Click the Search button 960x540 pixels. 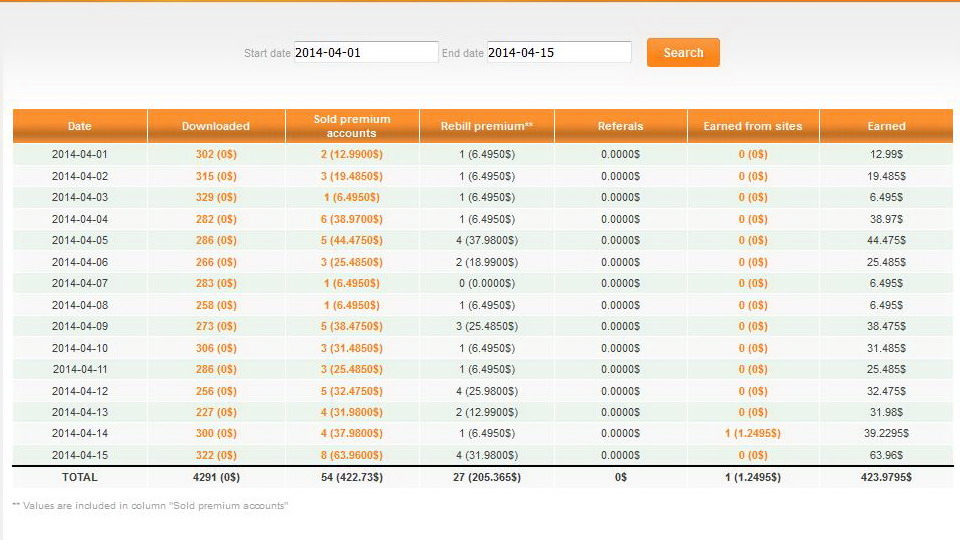point(683,53)
